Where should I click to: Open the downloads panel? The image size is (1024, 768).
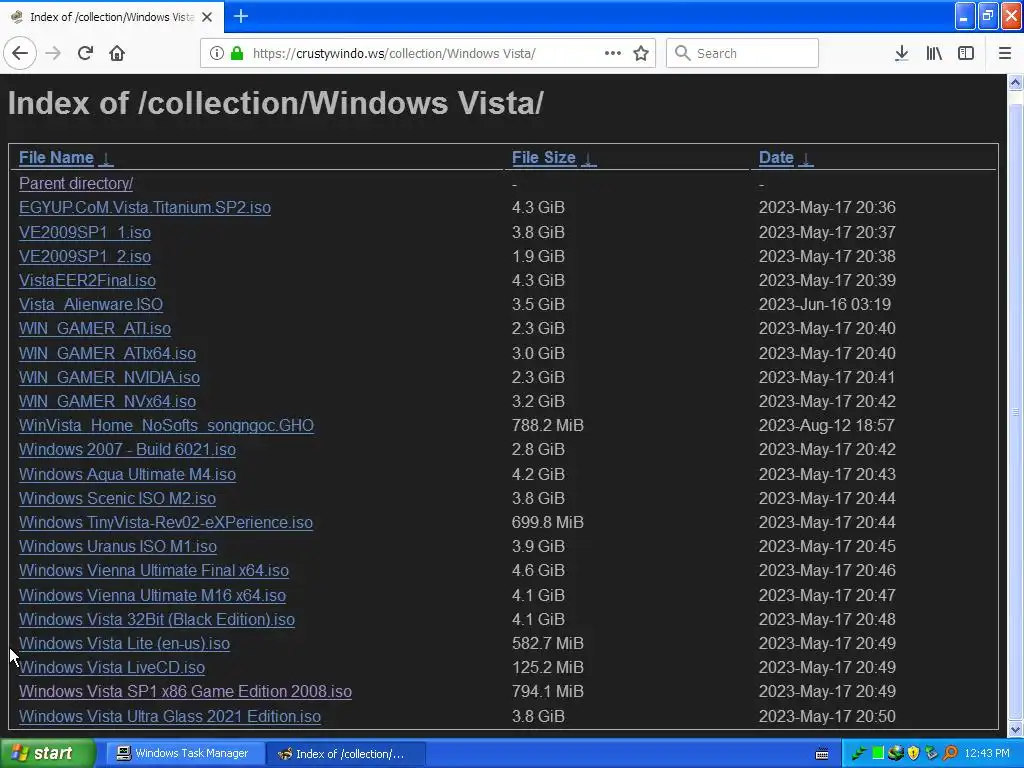pyautogui.click(x=901, y=54)
